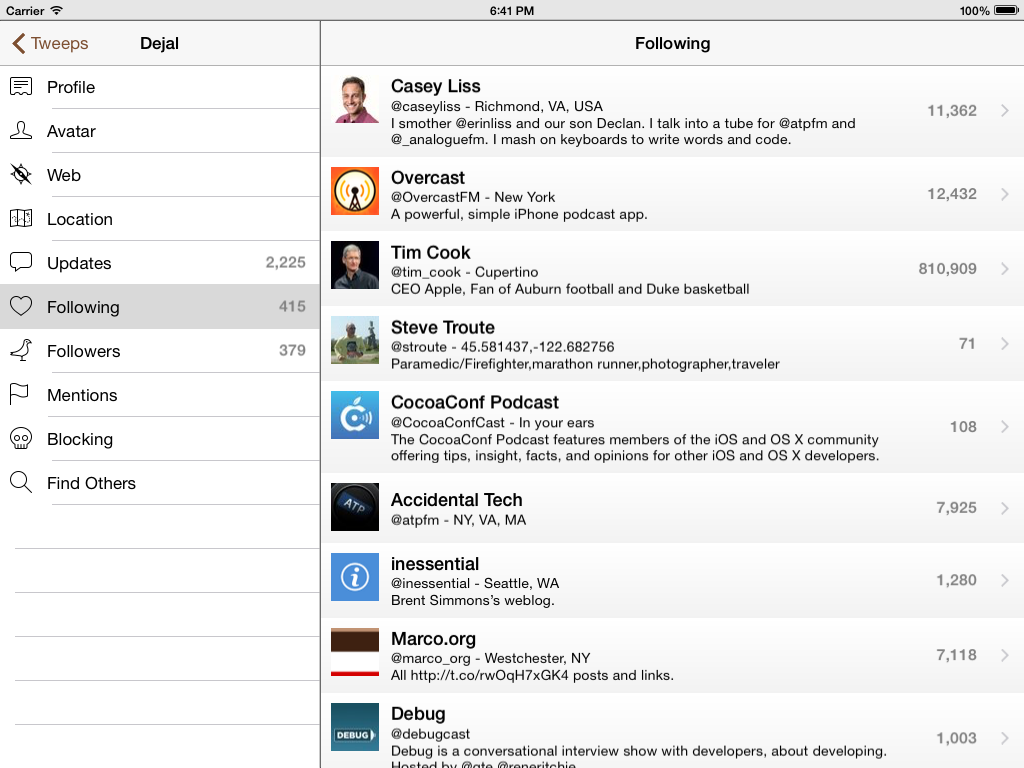The width and height of the screenshot is (1024, 768).
Task: Expand Debug row disclosure chevron
Action: (x=1005, y=738)
